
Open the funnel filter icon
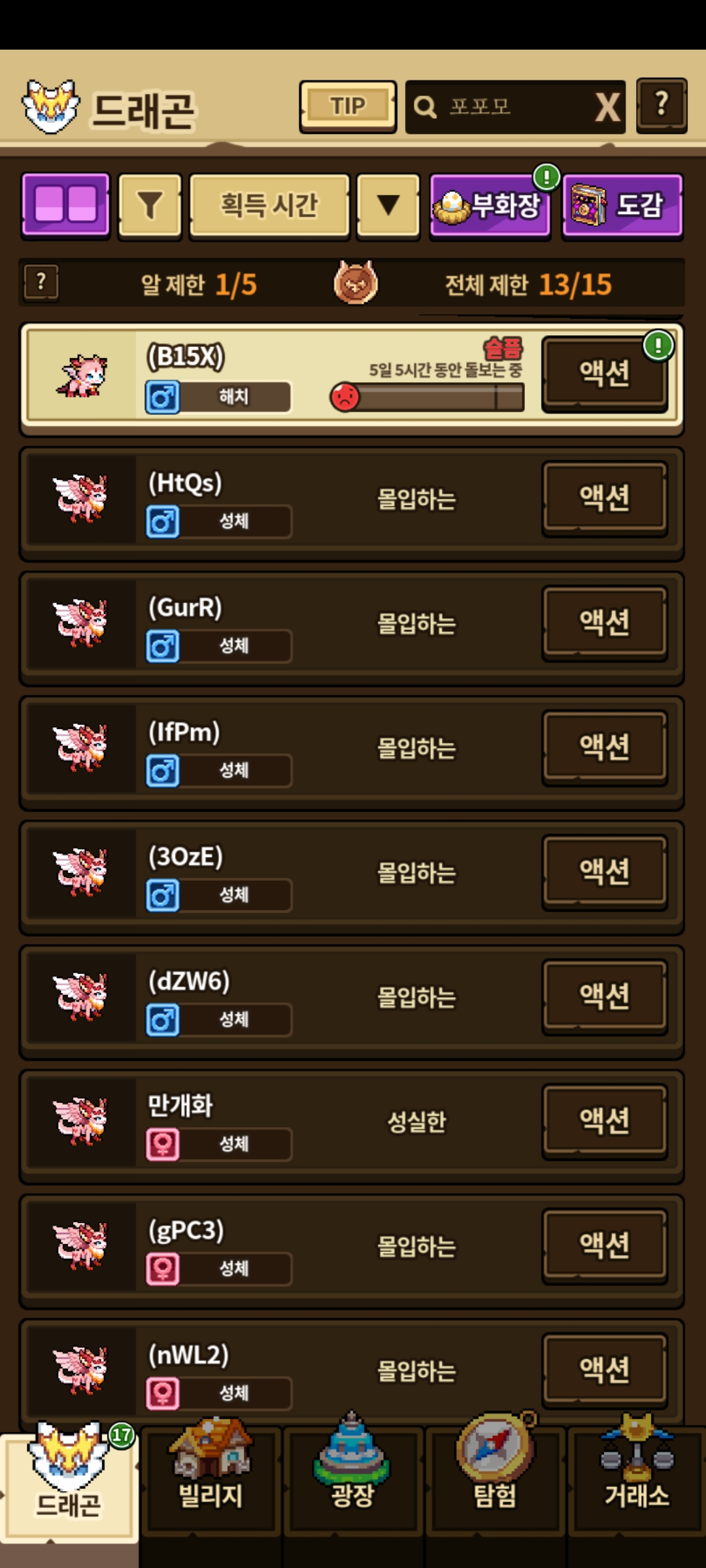(150, 205)
